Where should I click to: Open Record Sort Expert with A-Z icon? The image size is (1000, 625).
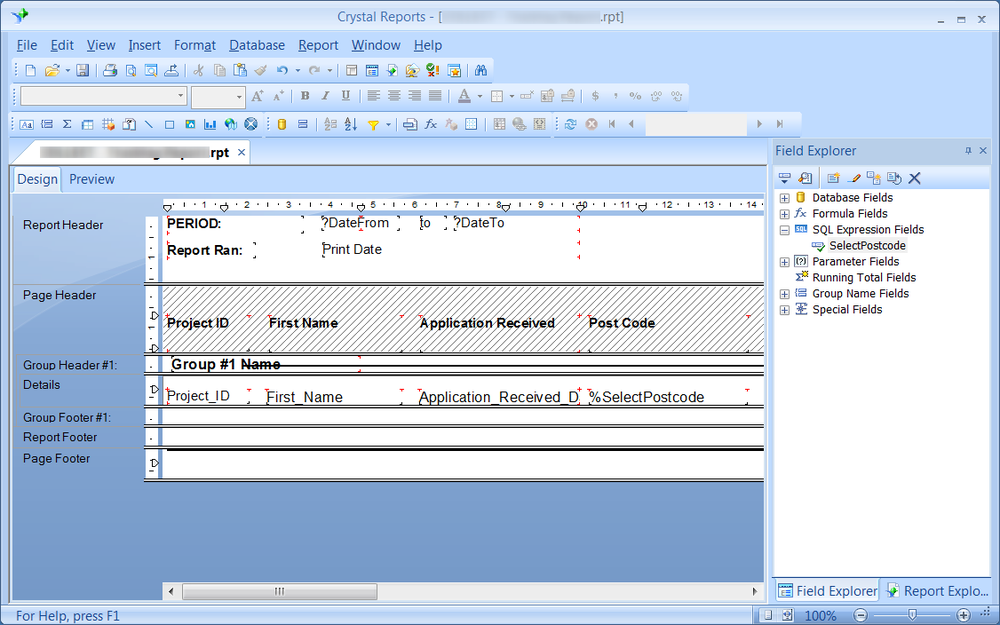(x=351, y=124)
